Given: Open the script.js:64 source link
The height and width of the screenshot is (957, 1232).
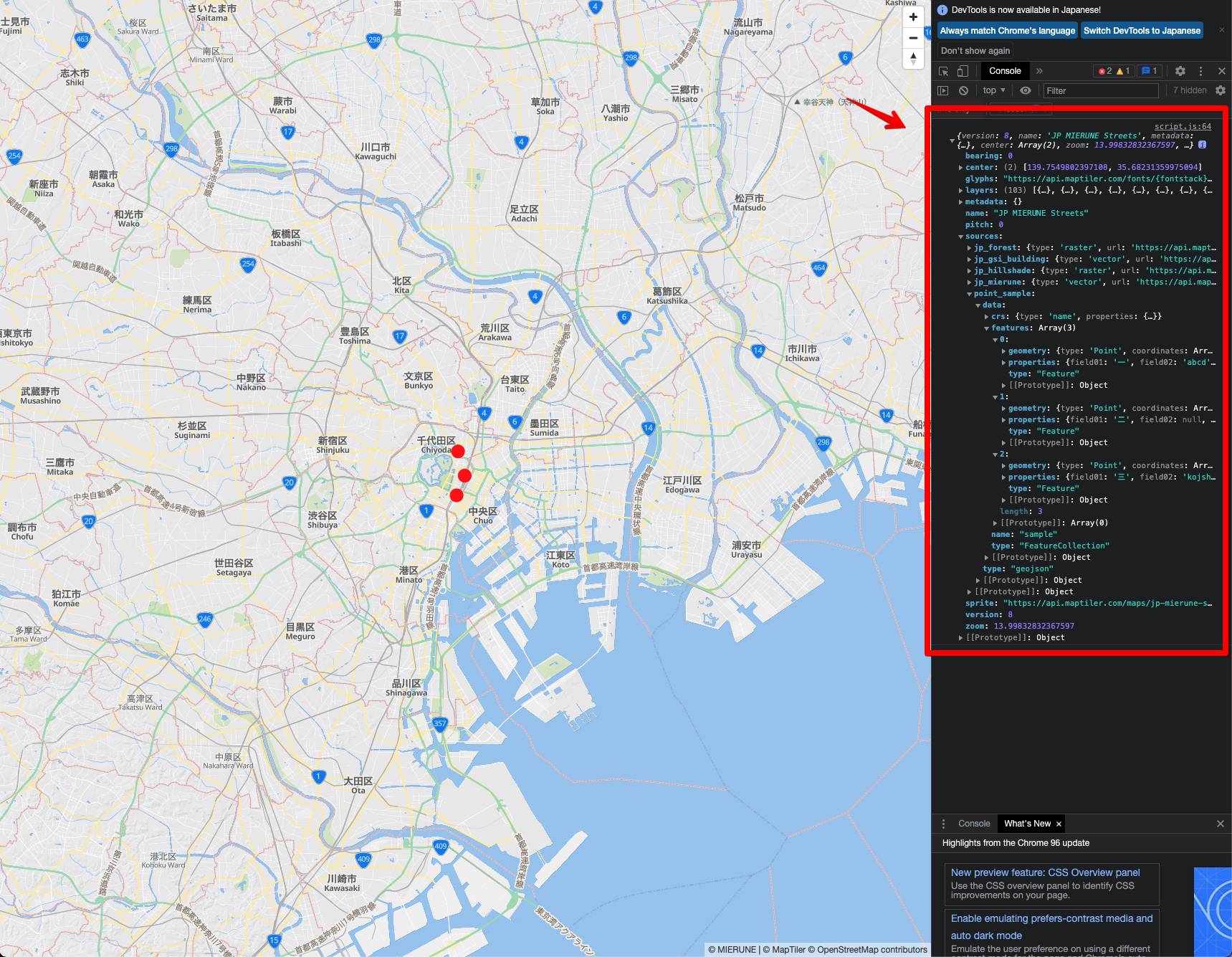Looking at the screenshot, I should (1183, 126).
